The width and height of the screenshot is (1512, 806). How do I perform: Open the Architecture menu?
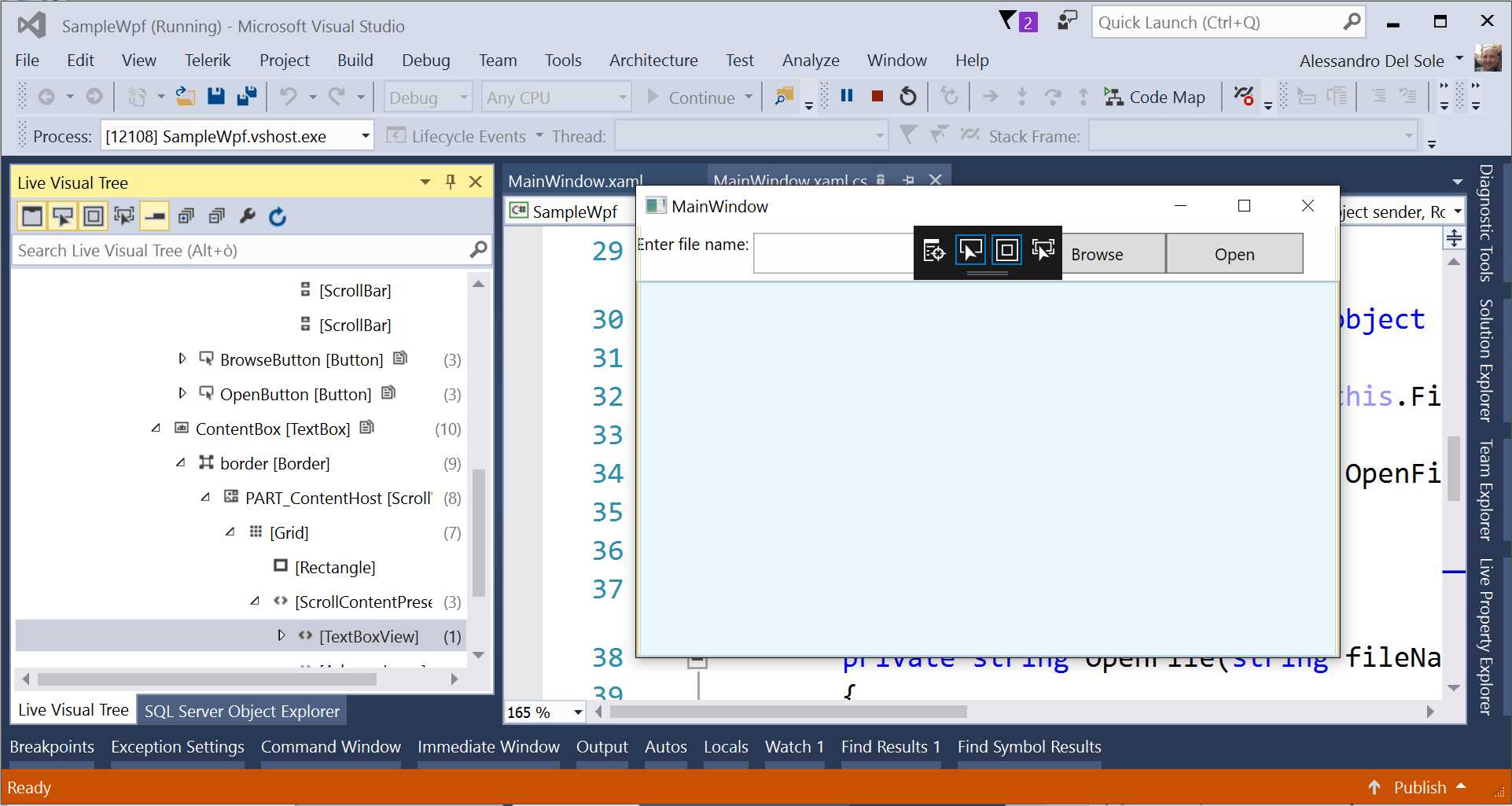coord(653,60)
